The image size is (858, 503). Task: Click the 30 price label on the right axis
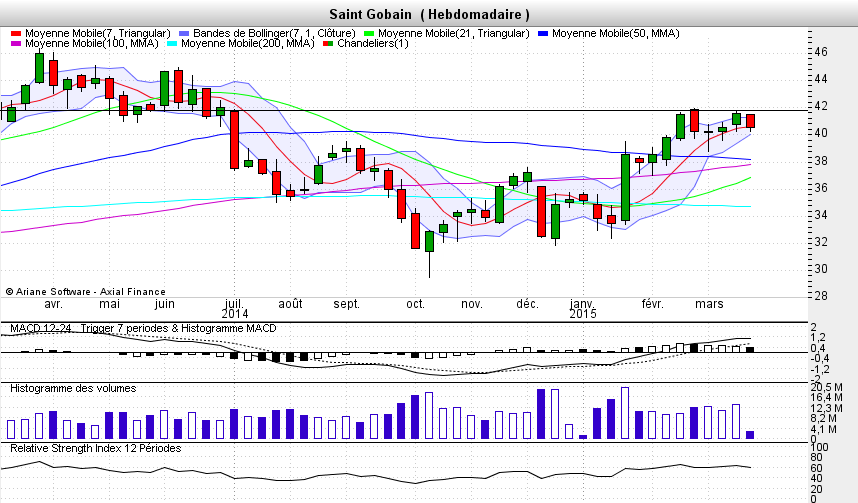coord(821,269)
